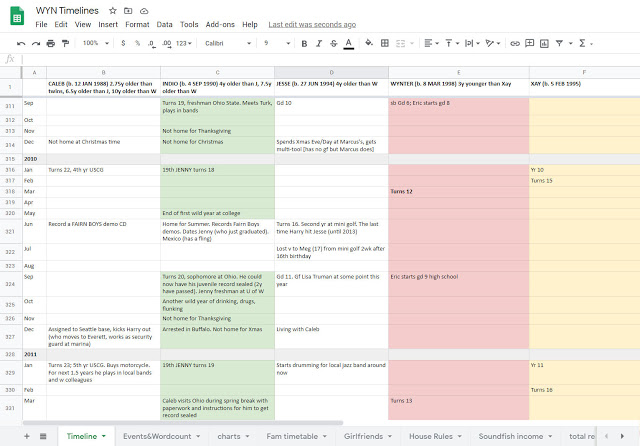This screenshot has height=446, width=640.
Task: Switch to the Fam timetable sheet tab
Action: 293,437
